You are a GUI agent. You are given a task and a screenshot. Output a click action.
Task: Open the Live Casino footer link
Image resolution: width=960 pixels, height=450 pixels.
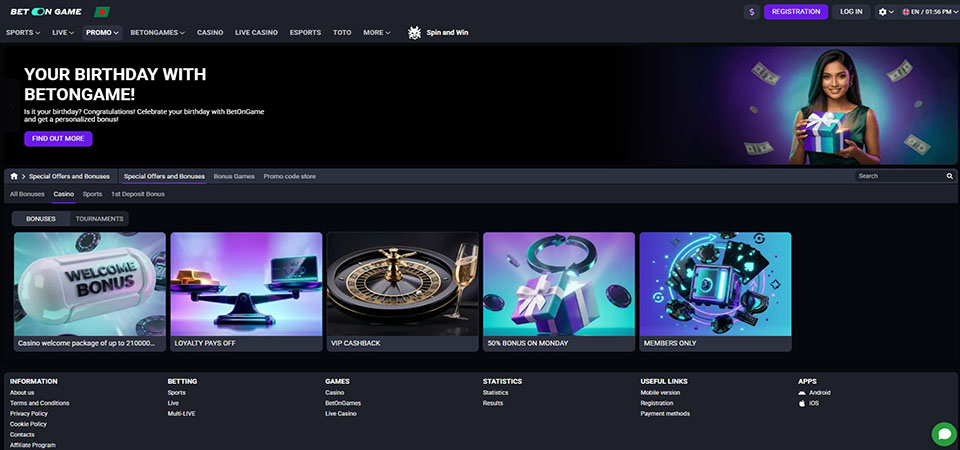341,414
